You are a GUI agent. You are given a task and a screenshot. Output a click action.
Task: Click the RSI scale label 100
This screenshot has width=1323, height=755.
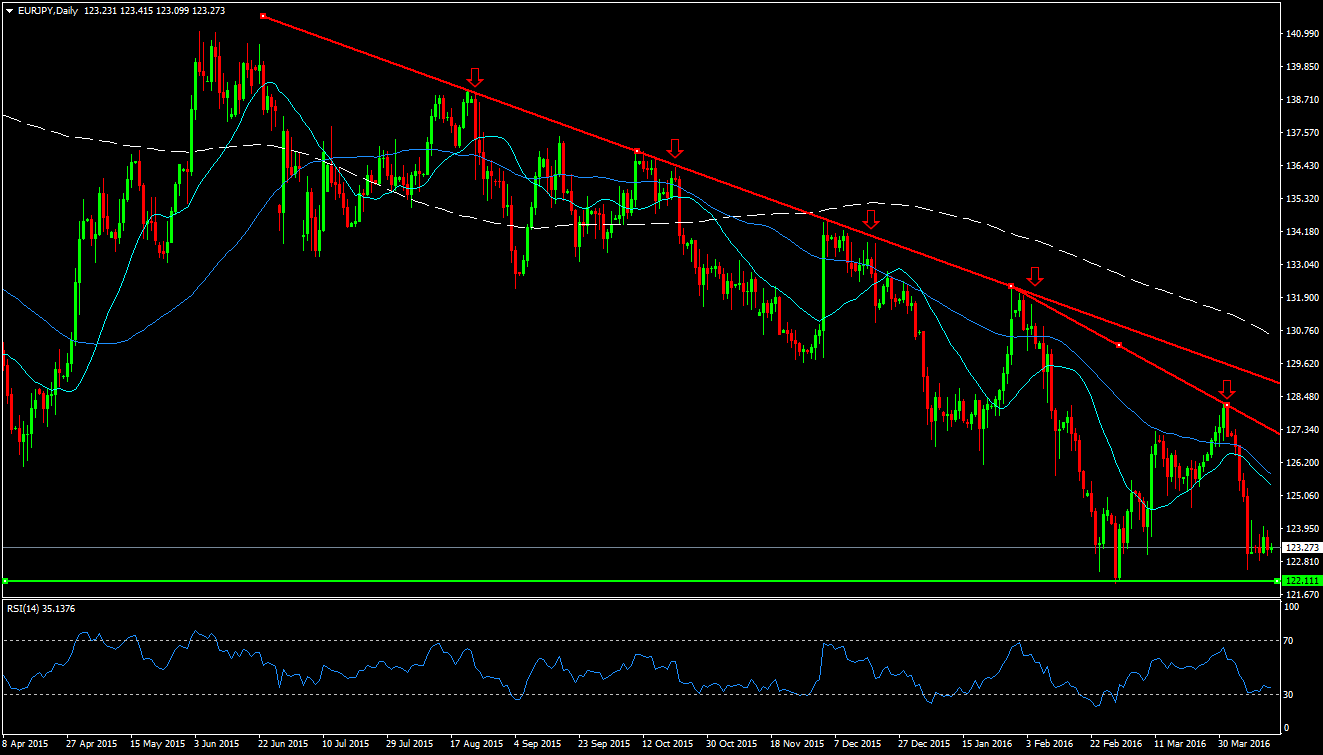[x=1292, y=607]
